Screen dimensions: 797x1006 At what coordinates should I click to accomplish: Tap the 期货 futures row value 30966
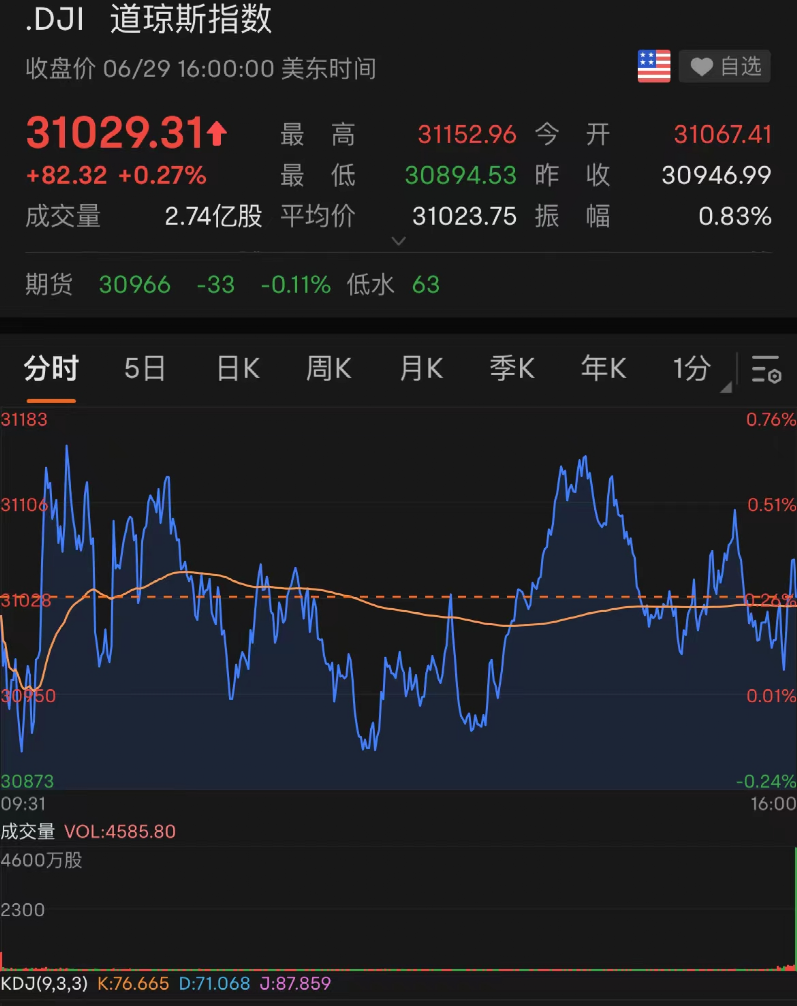coord(135,285)
